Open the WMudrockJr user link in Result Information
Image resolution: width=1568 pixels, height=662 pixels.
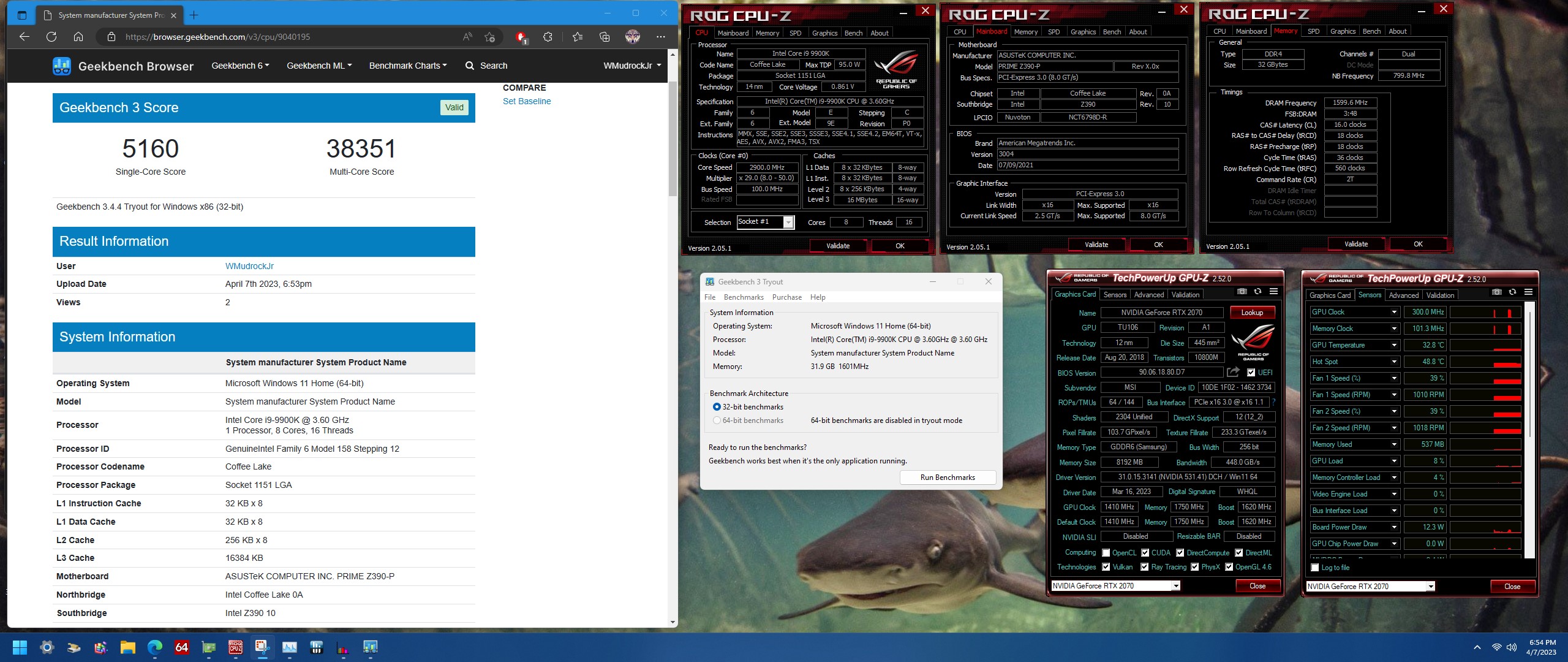click(249, 266)
